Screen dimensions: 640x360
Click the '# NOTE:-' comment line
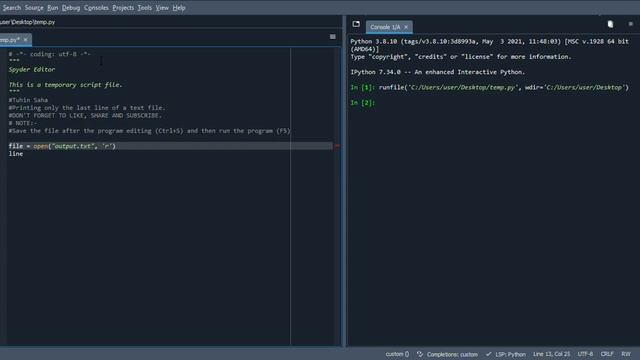(x=23, y=123)
